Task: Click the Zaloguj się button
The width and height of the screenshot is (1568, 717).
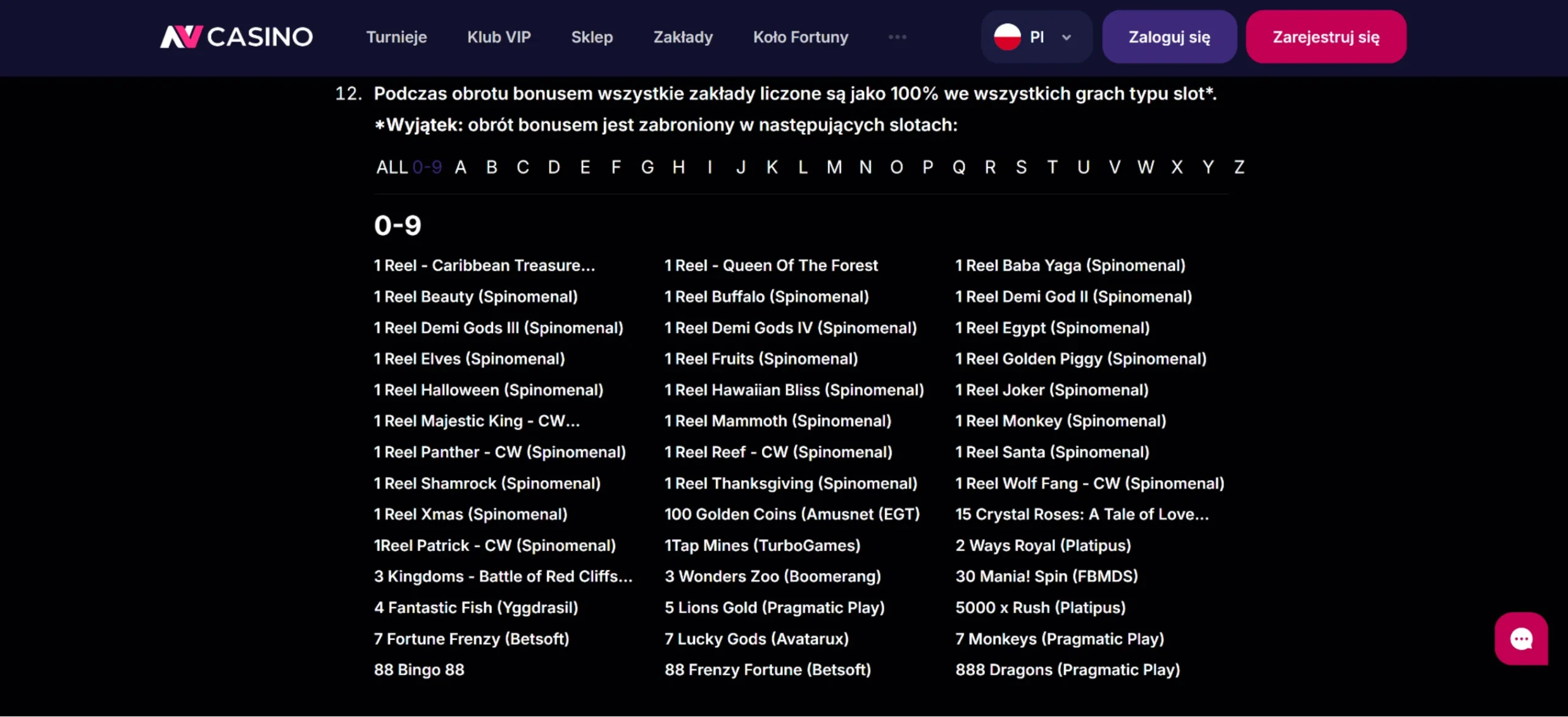Action: pyautogui.click(x=1169, y=37)
